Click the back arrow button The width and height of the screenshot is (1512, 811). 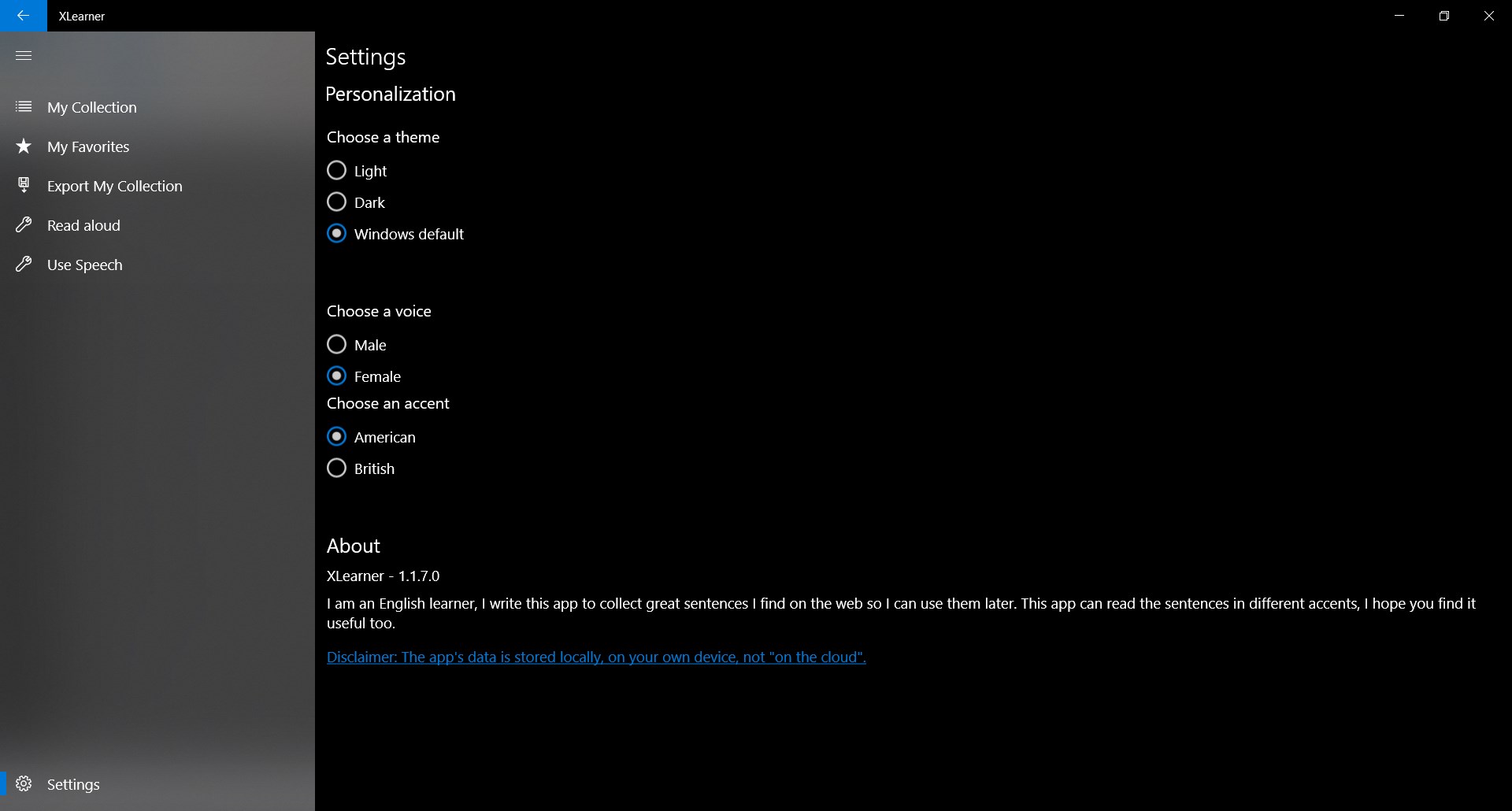(x=23, y=16)
